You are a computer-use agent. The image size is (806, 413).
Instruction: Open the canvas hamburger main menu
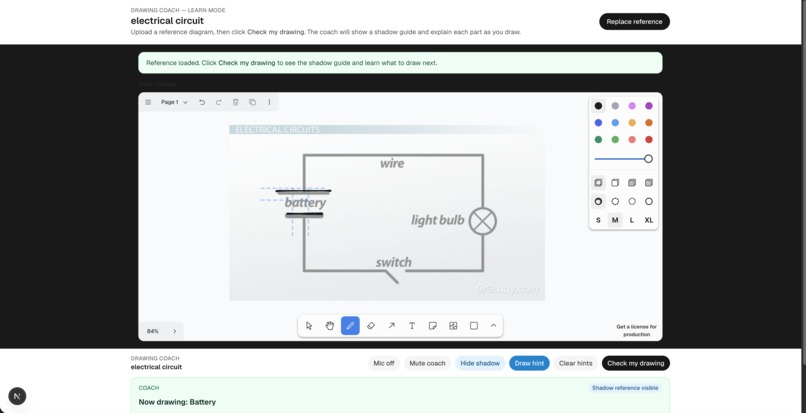148,102
